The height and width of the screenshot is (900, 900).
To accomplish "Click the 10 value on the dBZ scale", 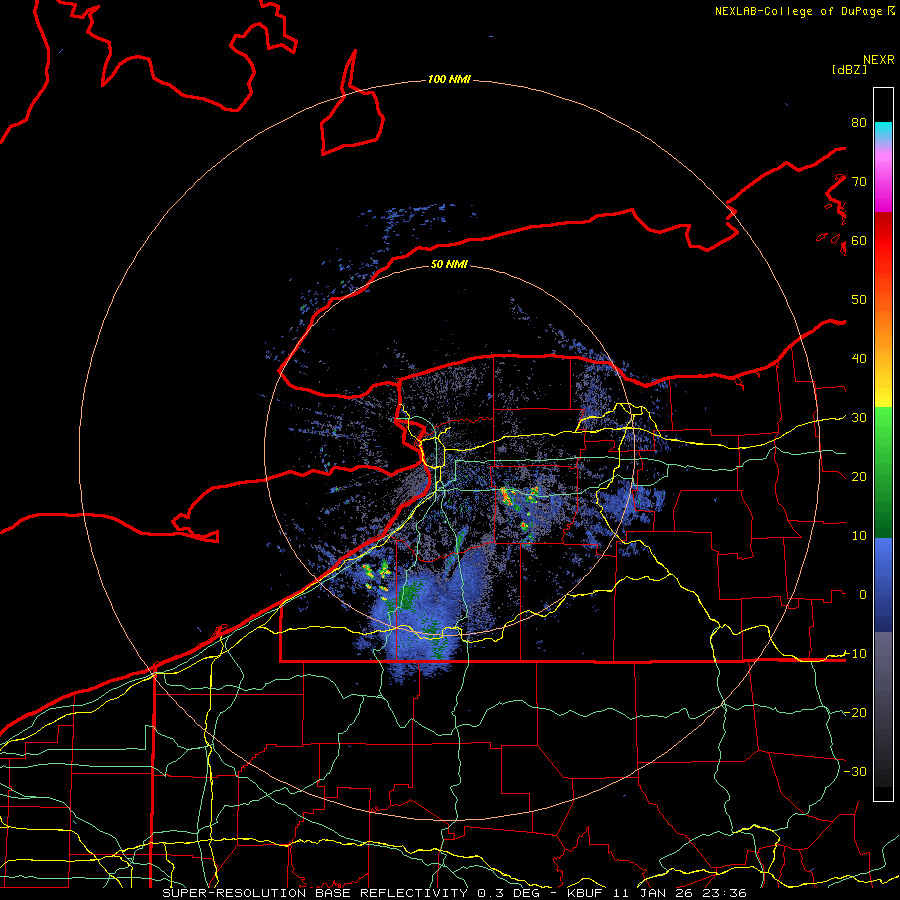I will 859,536.
